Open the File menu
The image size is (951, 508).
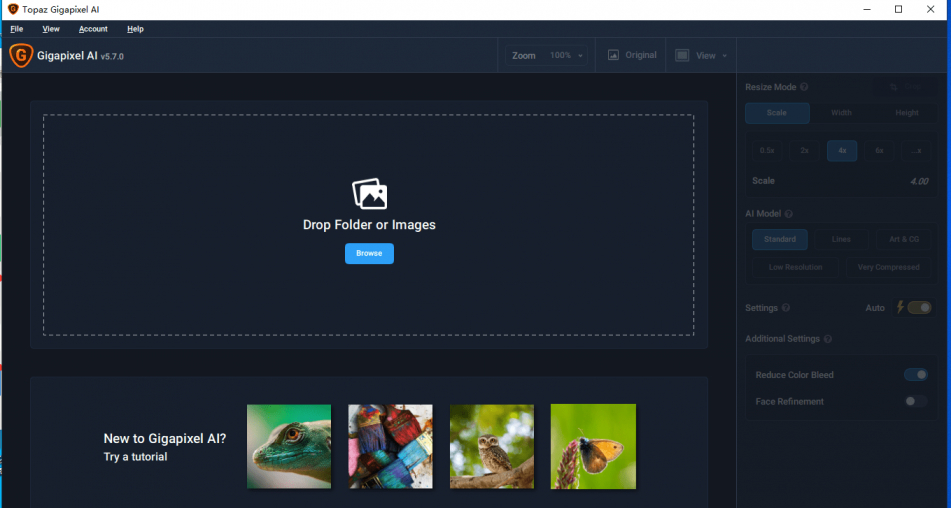[16, 28]
